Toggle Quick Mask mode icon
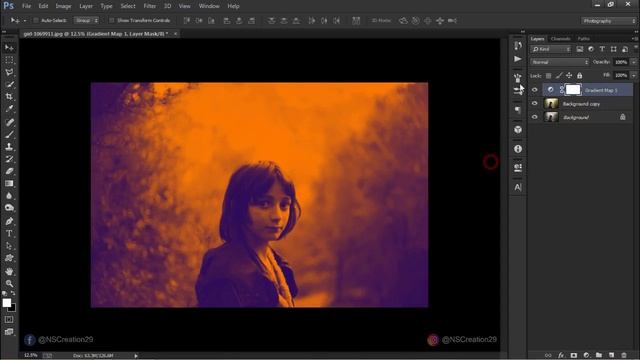This screenshot has height=360, width=640. tap(9, 320)
